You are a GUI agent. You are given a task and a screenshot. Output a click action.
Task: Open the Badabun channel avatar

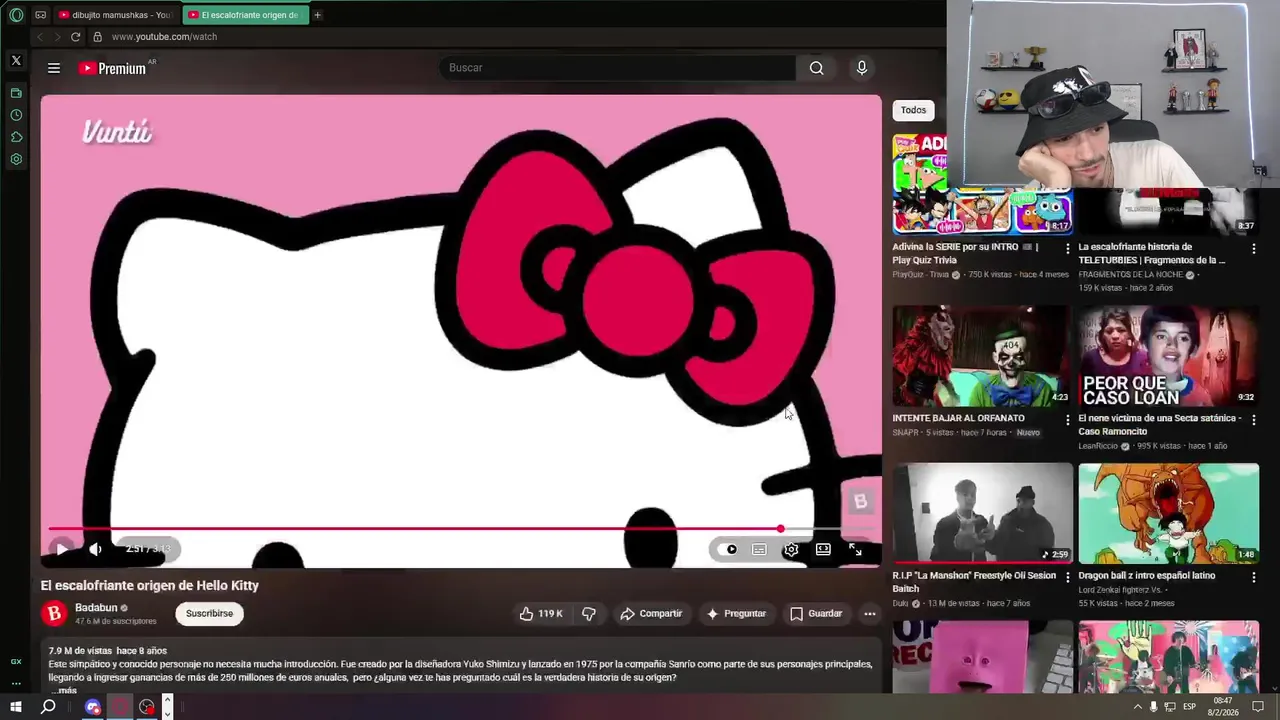tap(54, 613)
